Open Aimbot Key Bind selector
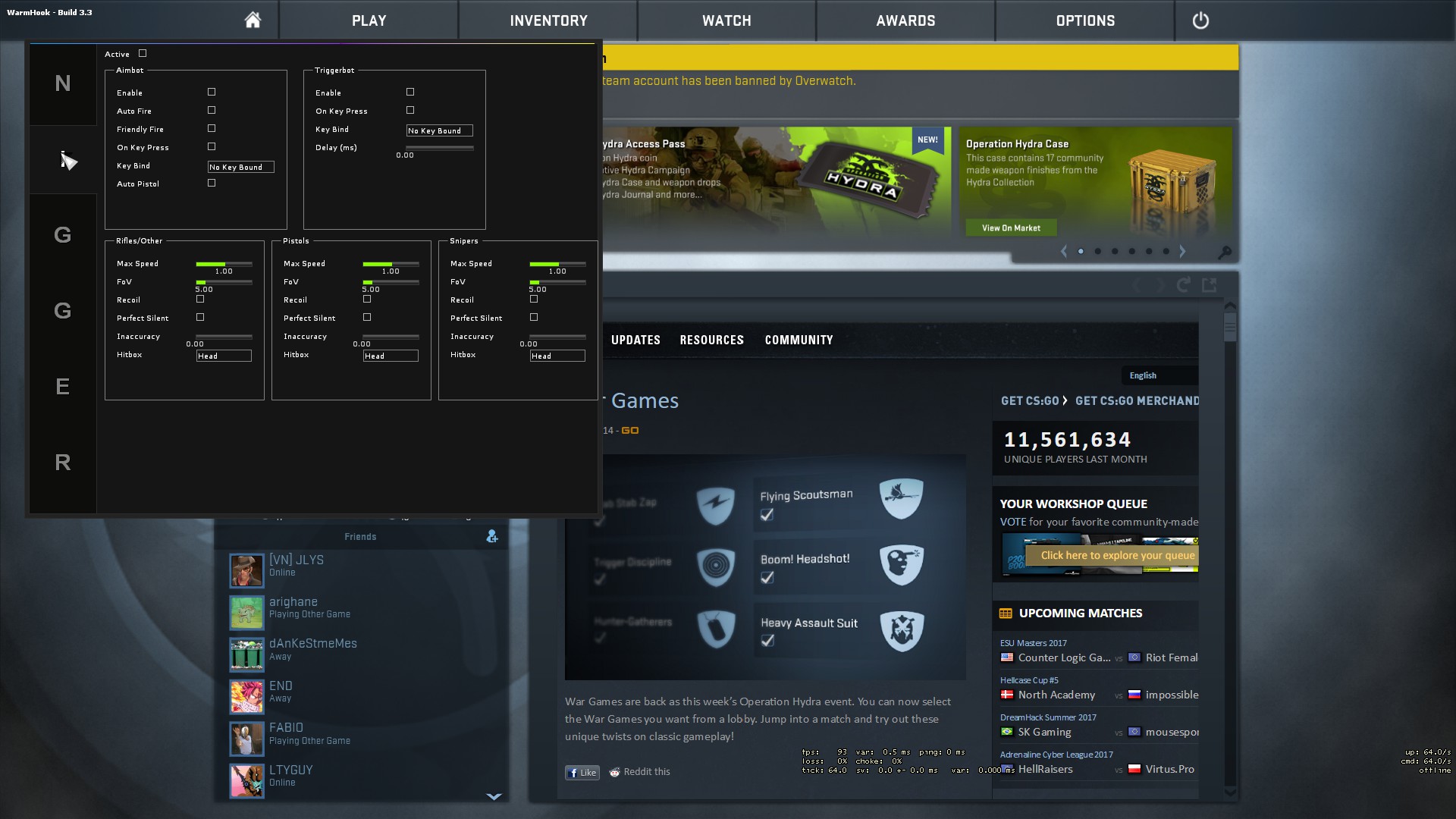This screenshot has width=1456, height=819. point(241,167)
